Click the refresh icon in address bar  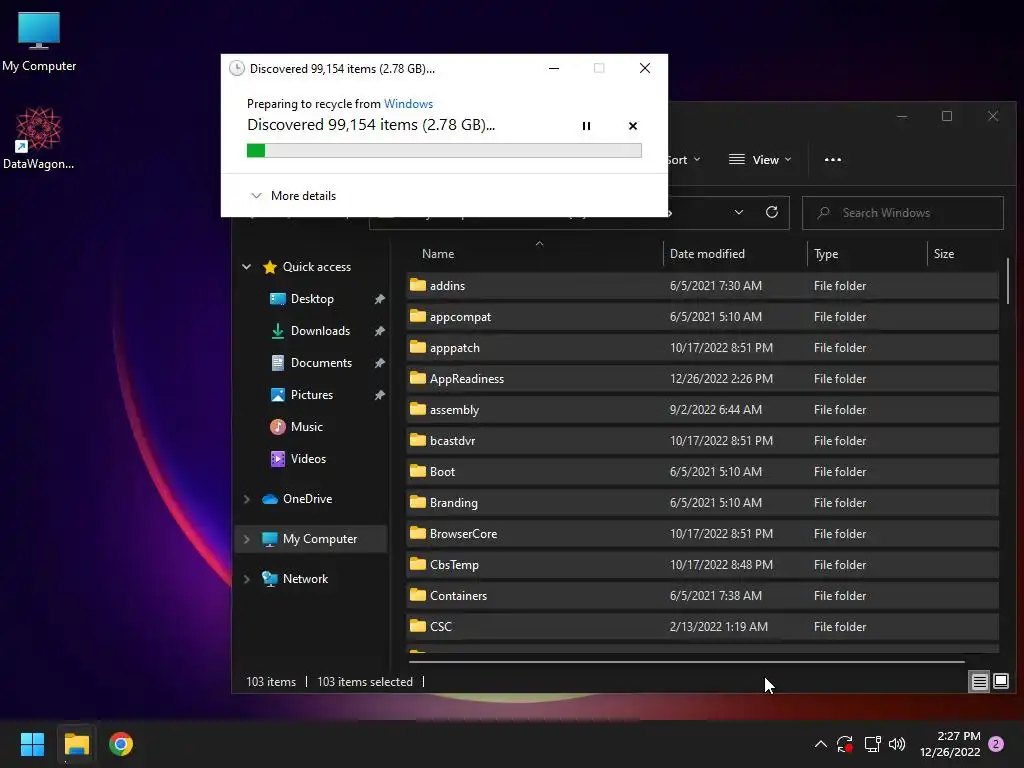[x=771, y=212]
